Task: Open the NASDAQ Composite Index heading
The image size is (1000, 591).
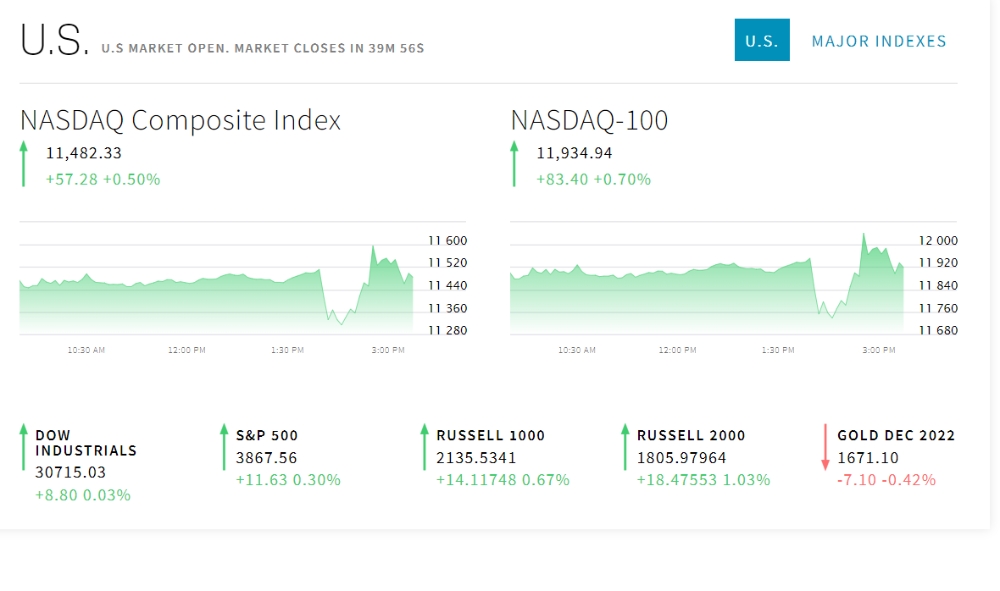Action: tap(180, 120)
